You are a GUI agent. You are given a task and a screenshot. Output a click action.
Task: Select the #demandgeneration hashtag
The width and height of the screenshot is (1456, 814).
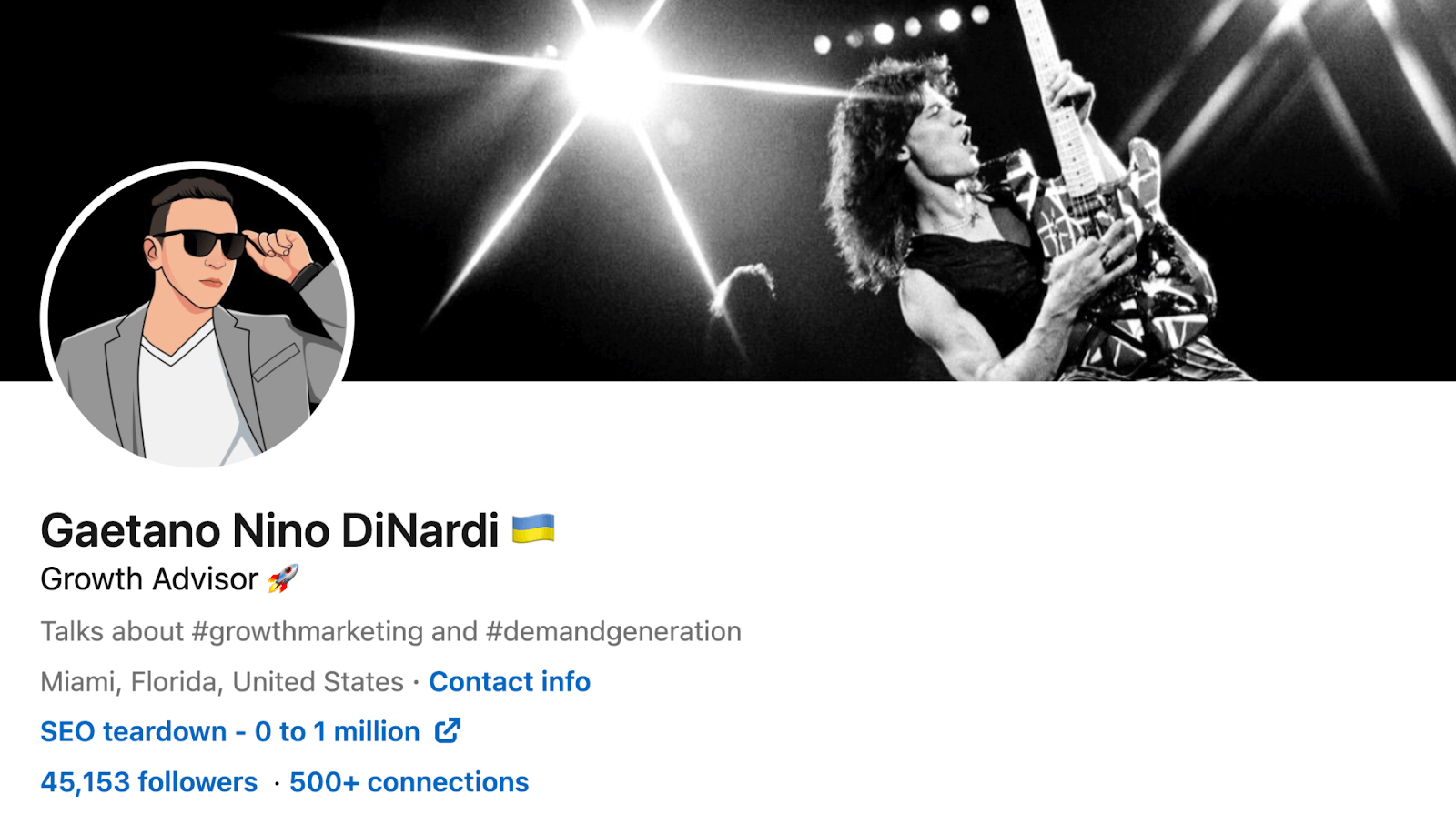(613, 631)
